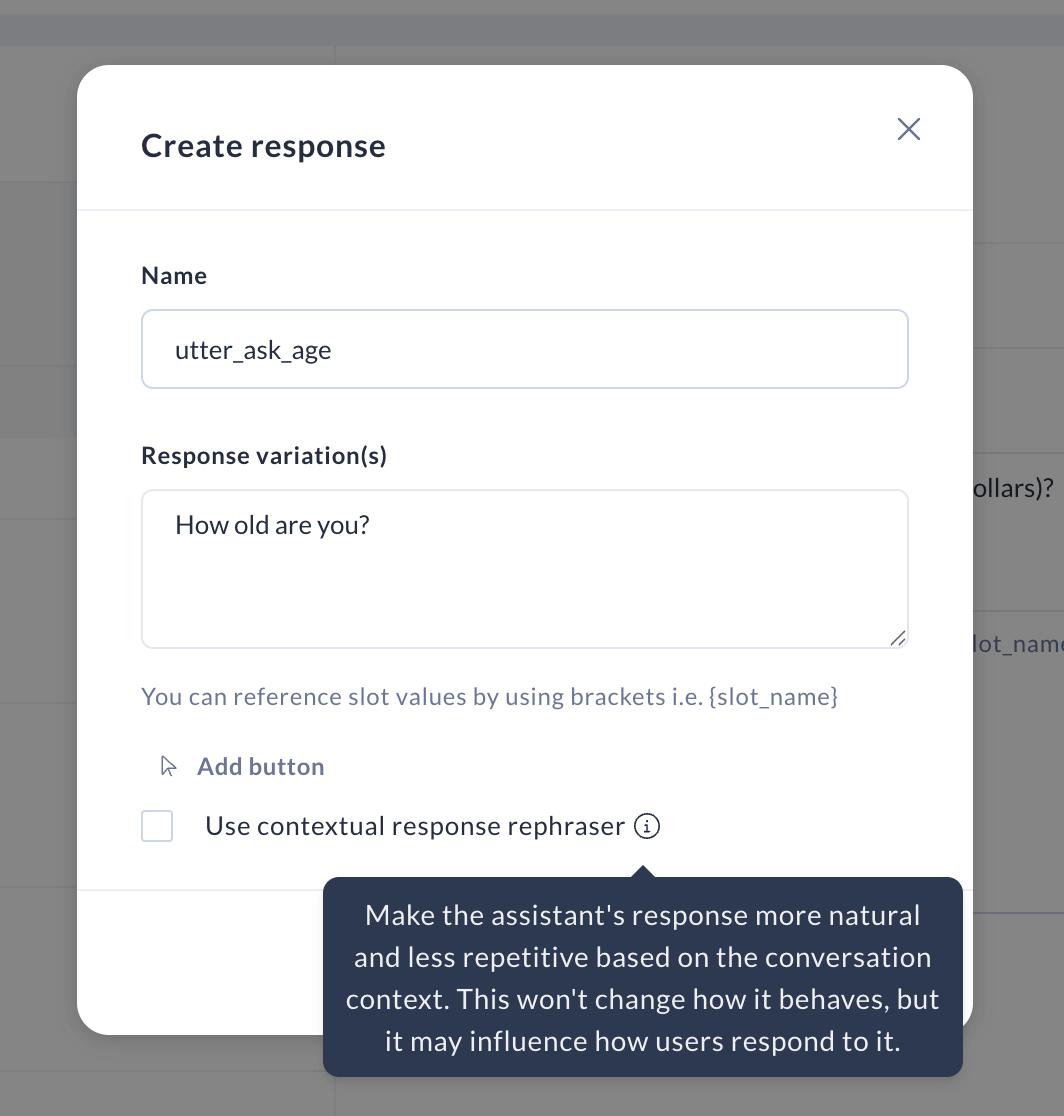Click the "How old are you?" text

[x=272, y=525]
